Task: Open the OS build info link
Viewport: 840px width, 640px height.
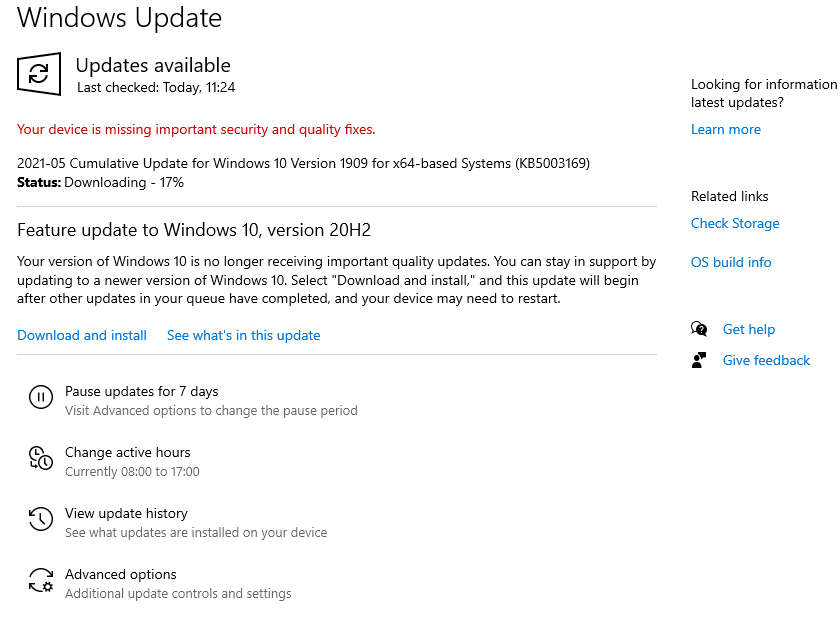Action: pos(731,261)
